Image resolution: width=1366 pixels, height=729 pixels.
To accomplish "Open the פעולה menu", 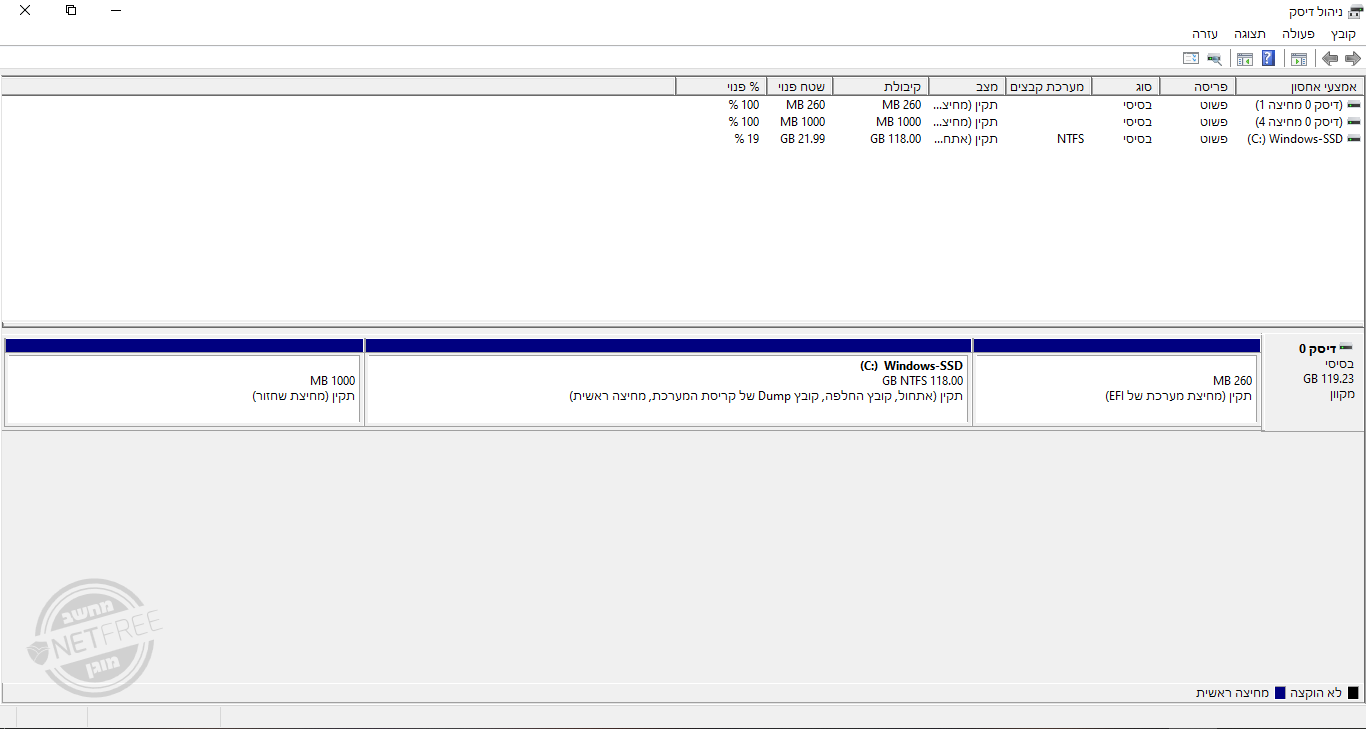I will pos(1298,34).
